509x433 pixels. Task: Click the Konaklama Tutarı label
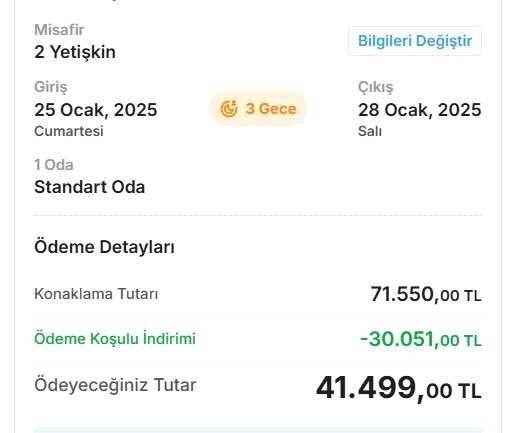coord(96,294)
